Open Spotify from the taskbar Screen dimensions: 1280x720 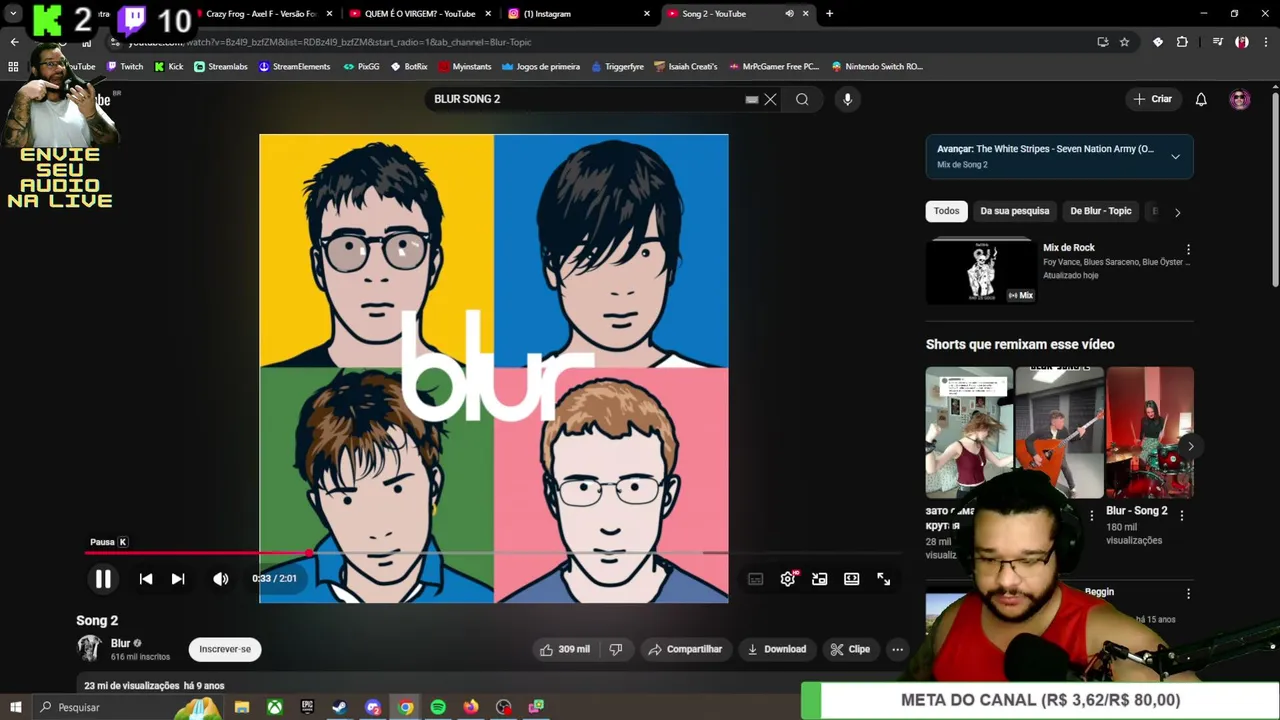point(438,707)
